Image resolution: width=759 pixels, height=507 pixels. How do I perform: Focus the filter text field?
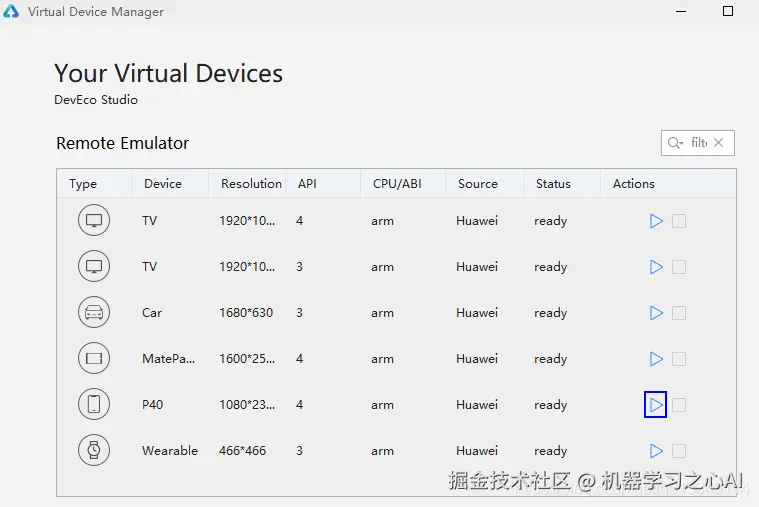[x=699, y=142]
